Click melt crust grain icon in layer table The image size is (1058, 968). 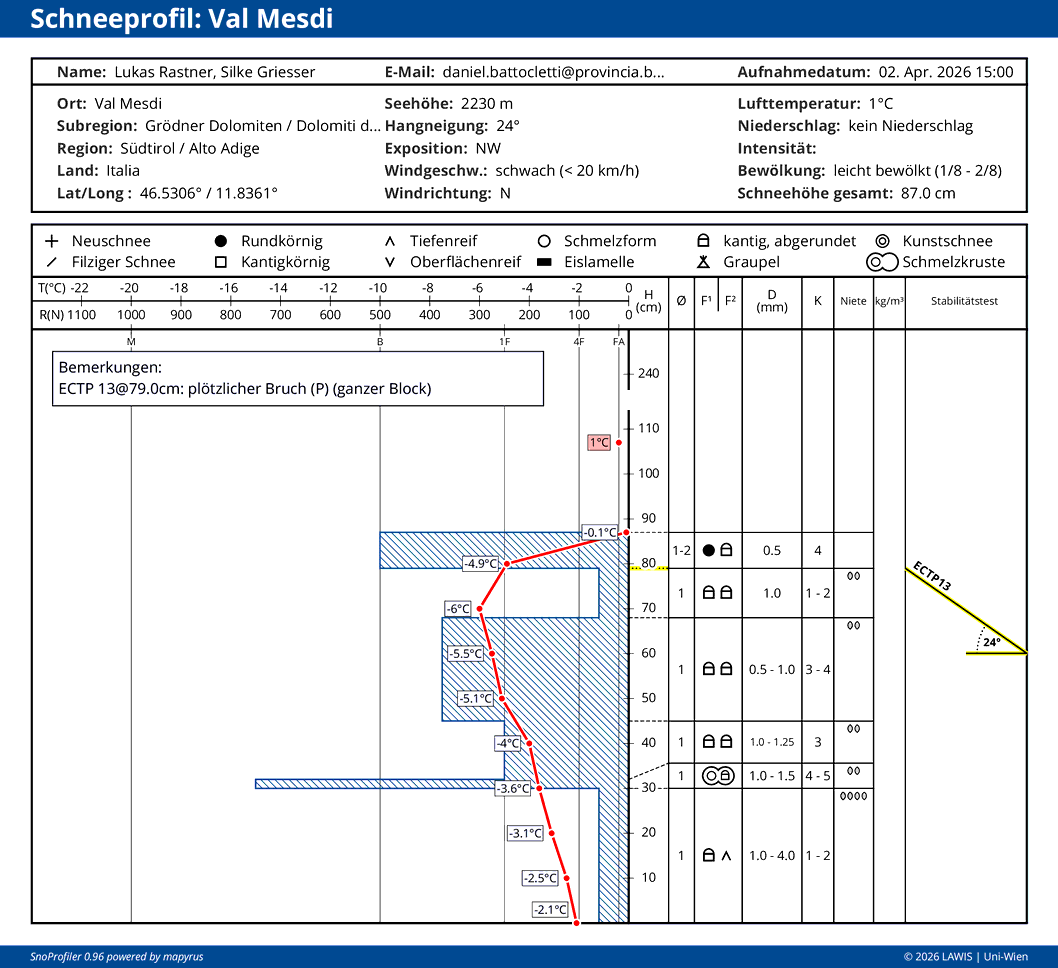(712, 775)
